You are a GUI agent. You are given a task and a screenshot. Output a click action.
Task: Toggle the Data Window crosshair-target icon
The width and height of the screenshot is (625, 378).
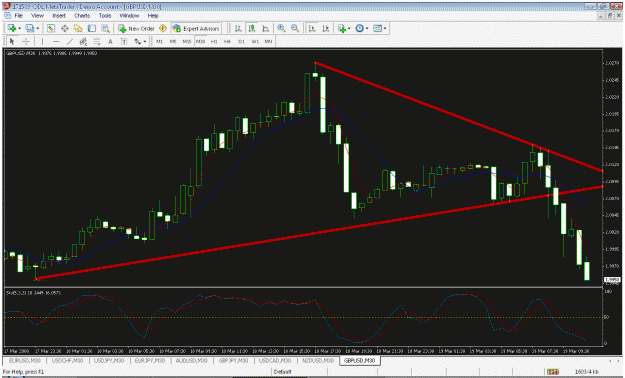click(65, 28)
